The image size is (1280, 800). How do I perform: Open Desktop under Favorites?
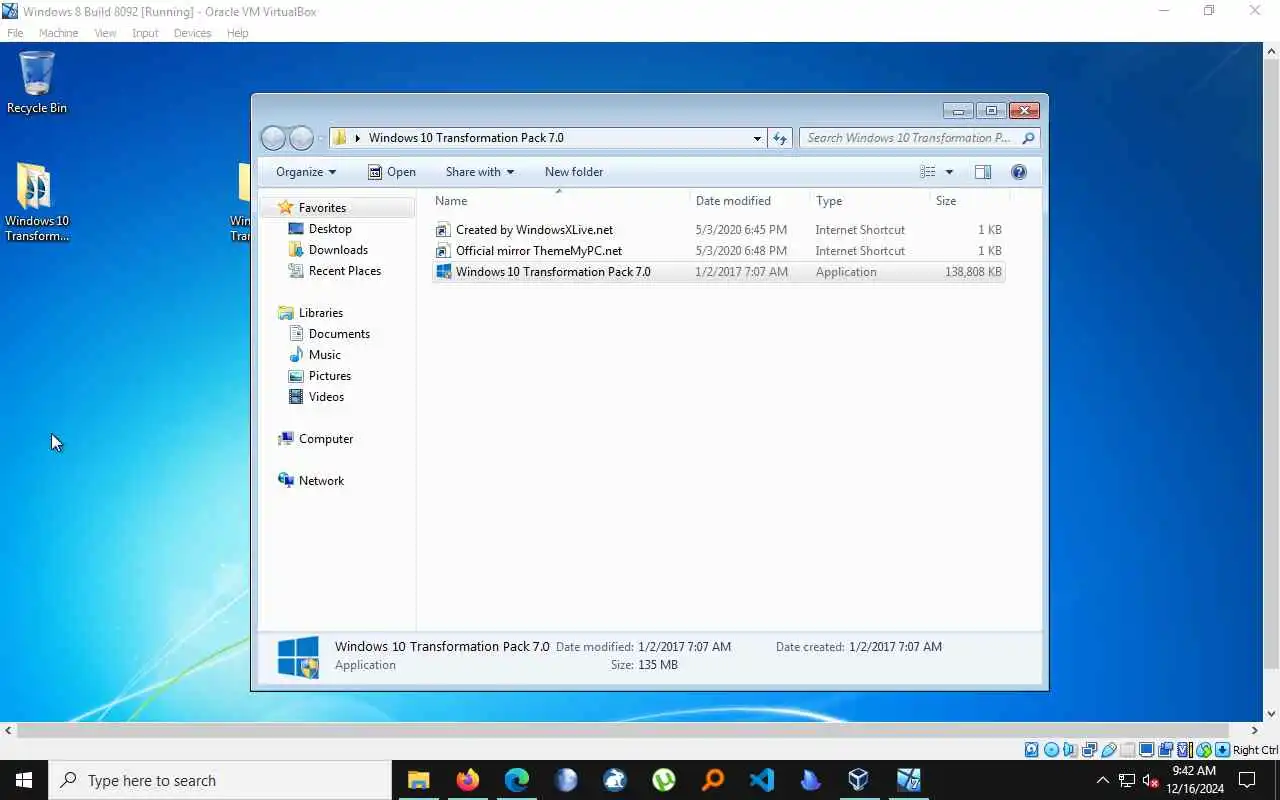[x=330, y=229]
